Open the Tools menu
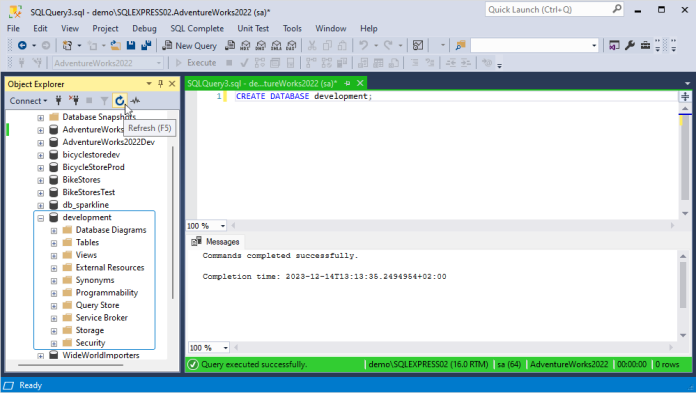696x393 pixels. click(292, 28)
